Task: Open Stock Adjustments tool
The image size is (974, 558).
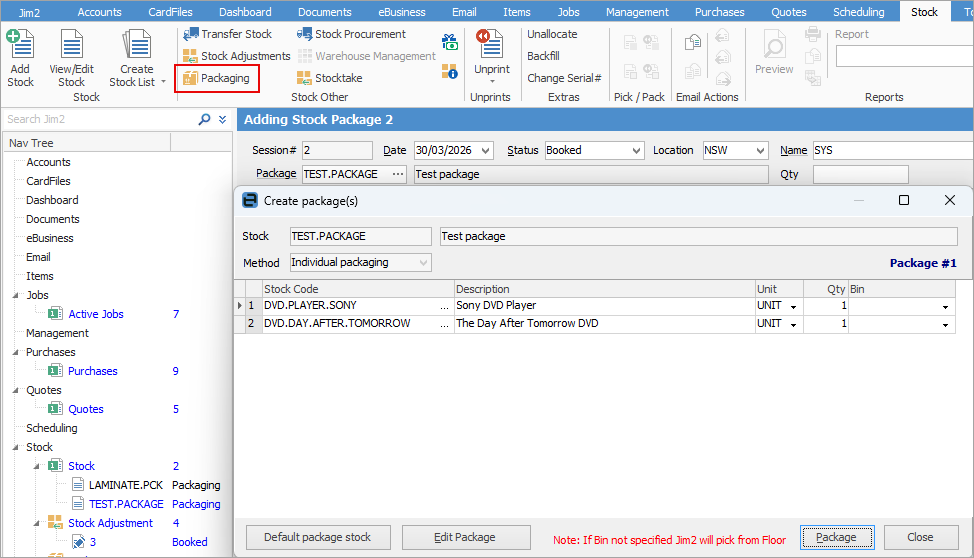Action: [236, 56]
